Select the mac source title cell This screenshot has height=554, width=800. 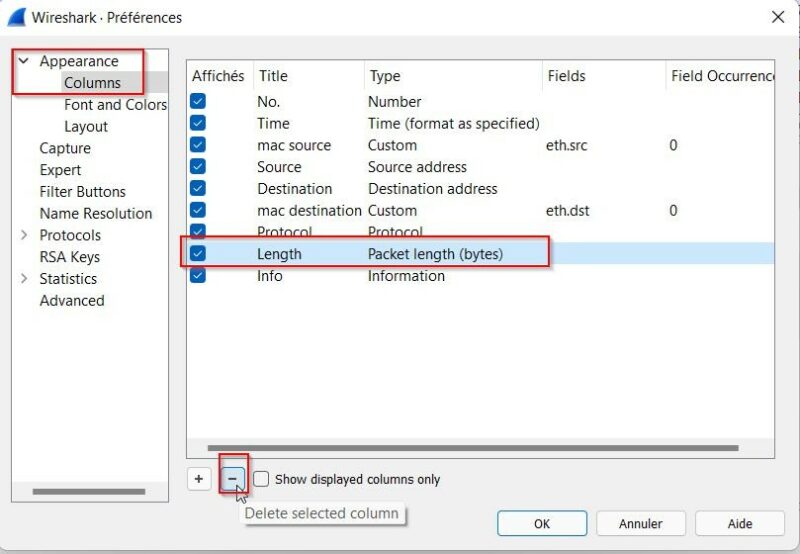pyautogui.click(x=294, y=145)
